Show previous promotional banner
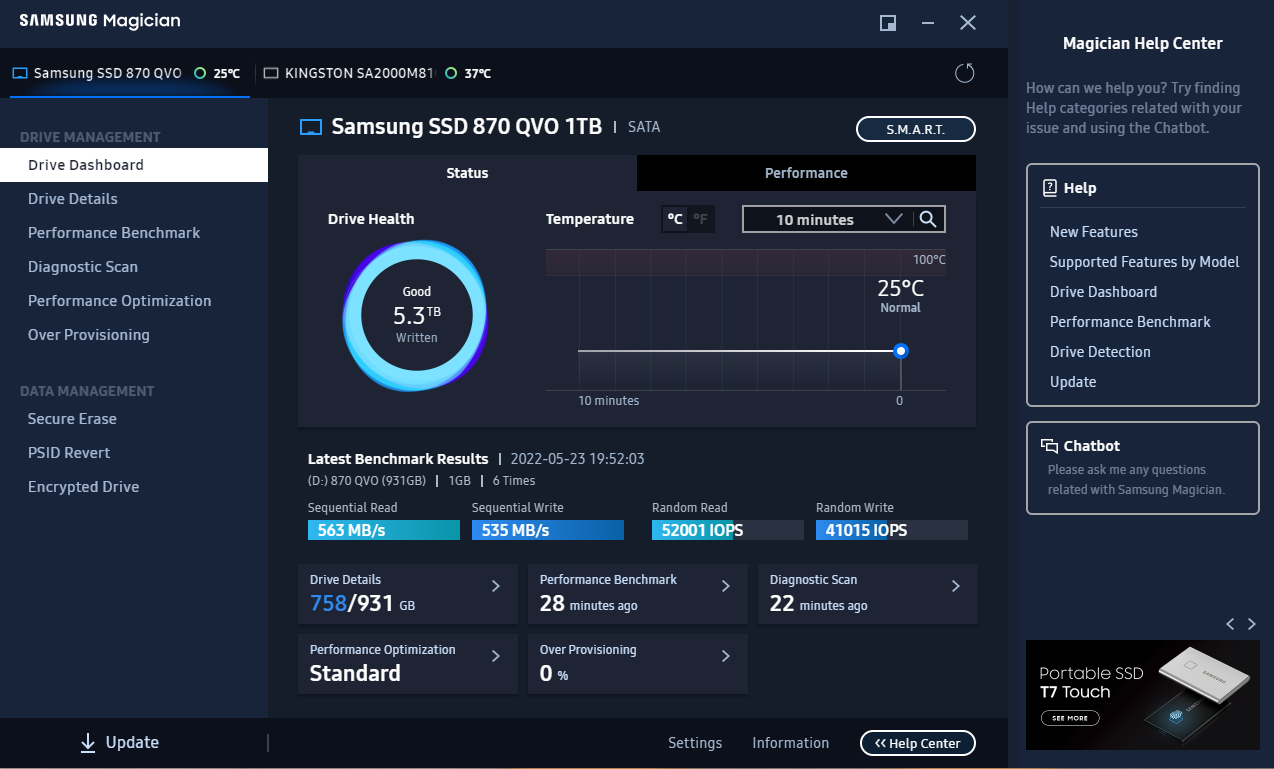This screenshot has height=769, width=1274. point(1230,624)
